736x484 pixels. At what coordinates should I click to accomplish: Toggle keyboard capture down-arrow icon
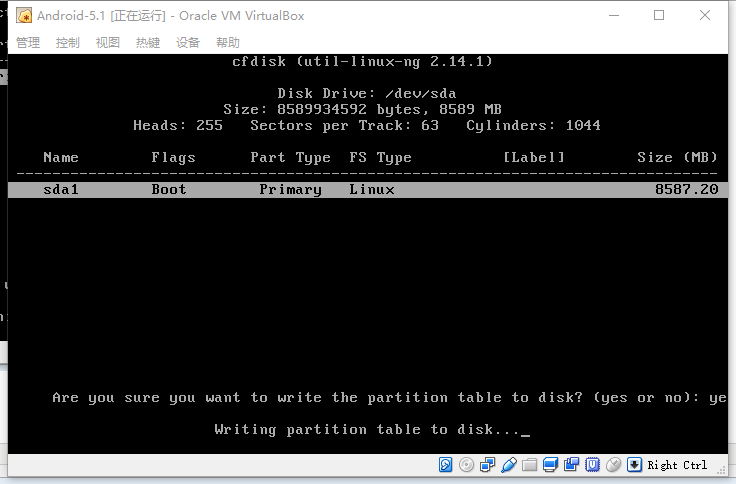click(x=634, y=465)
